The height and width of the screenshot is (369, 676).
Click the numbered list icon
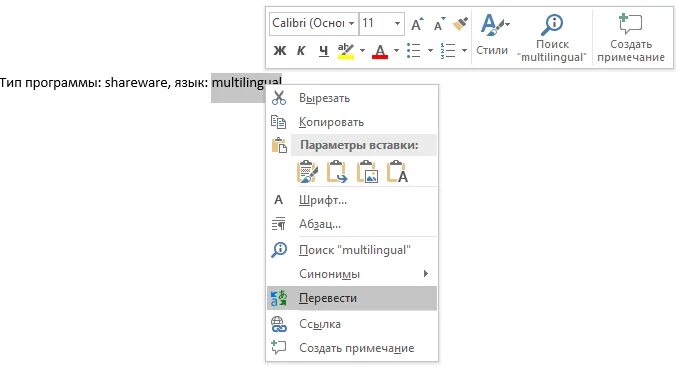click(x=448, y=50)
